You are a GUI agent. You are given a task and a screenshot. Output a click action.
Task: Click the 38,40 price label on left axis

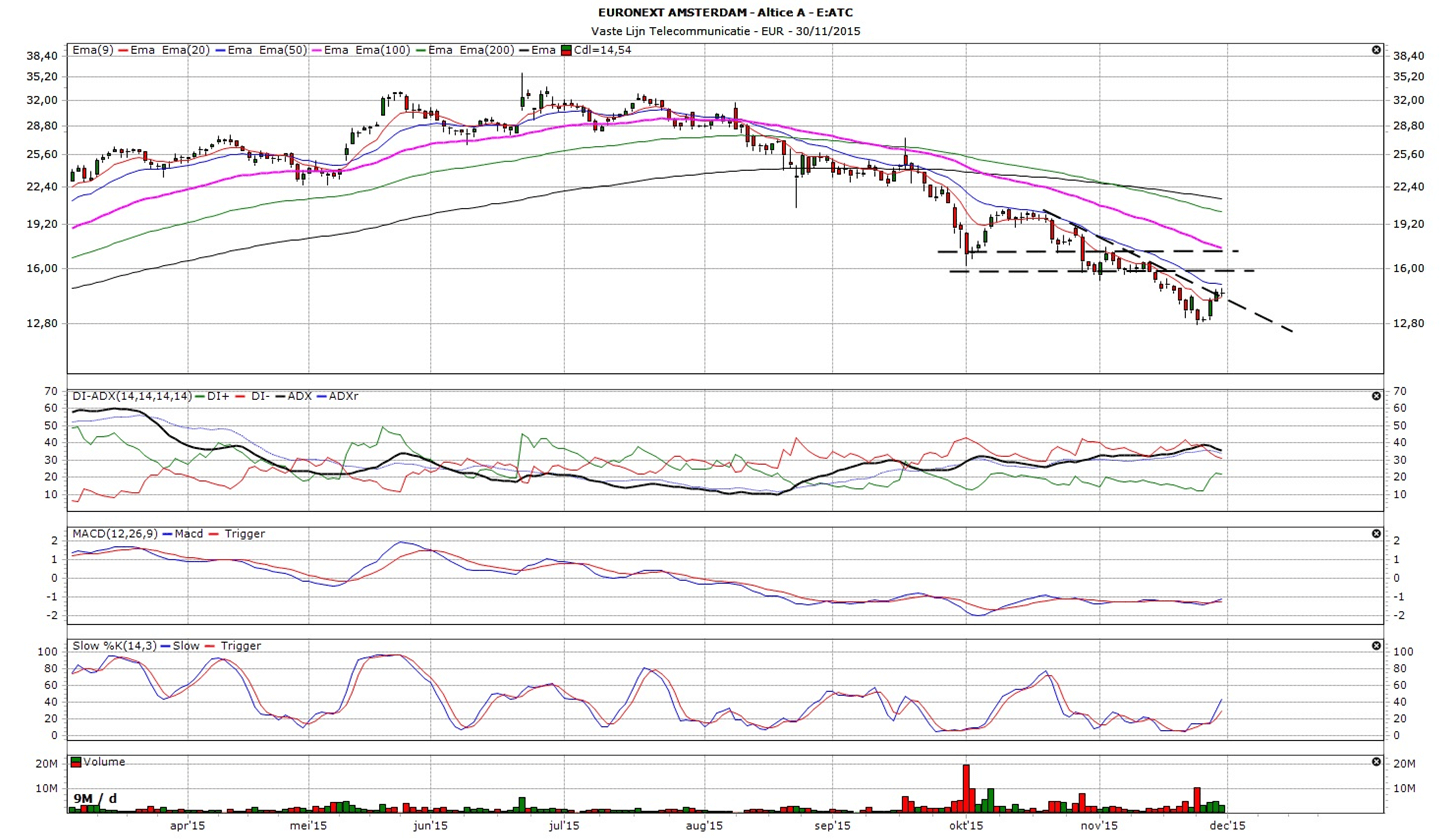coord(42,56)
